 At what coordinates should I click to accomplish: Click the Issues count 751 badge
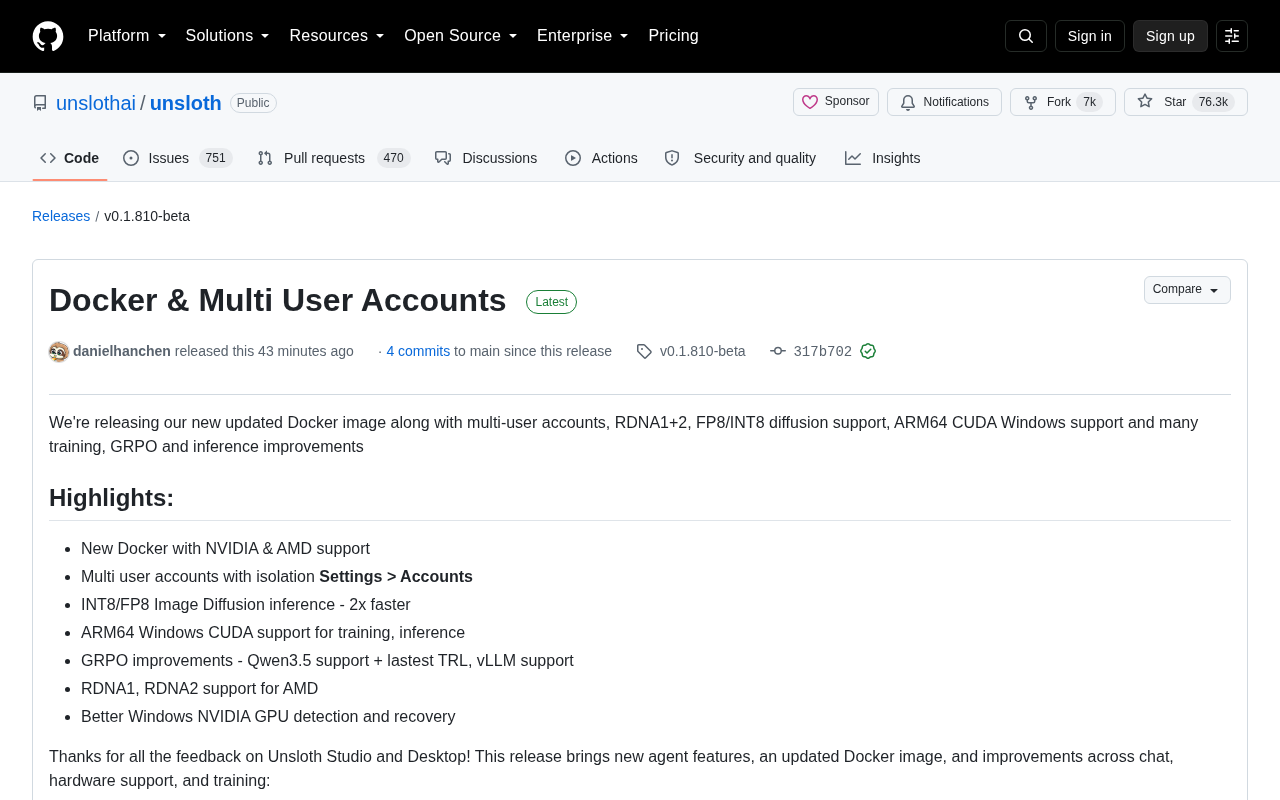pyautogui.click(x=216, y=158)
